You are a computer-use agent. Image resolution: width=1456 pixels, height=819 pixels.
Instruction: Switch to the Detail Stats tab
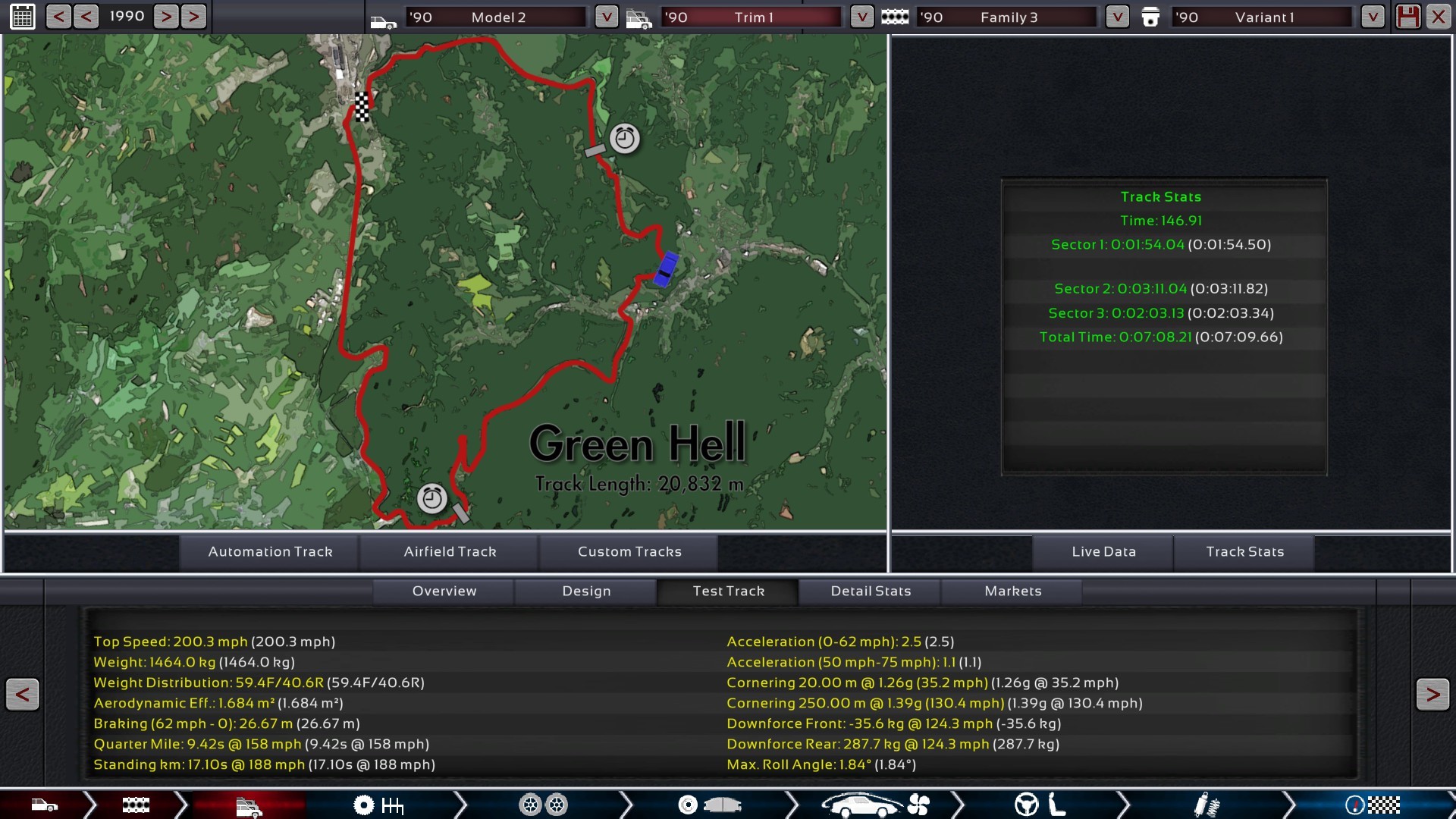click(871, 591)
